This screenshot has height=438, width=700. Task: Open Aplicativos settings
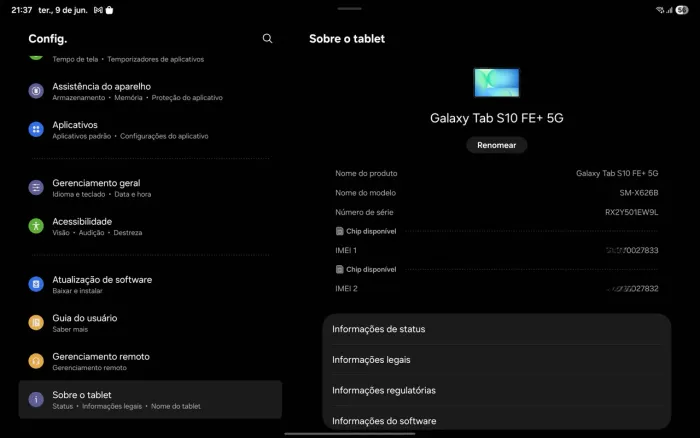[150, 129]
